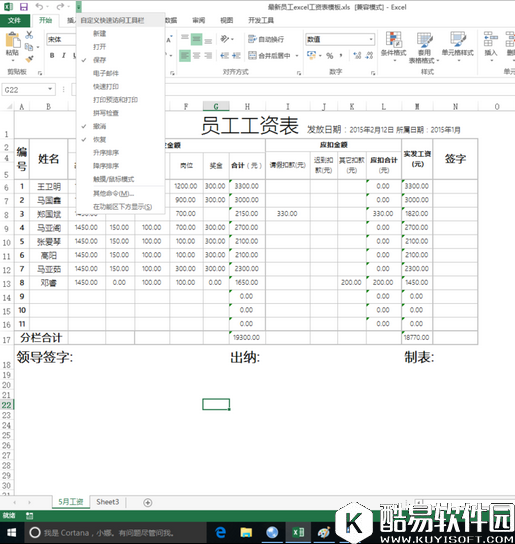
Task: Select align right icon
Action: pos(208,56)
